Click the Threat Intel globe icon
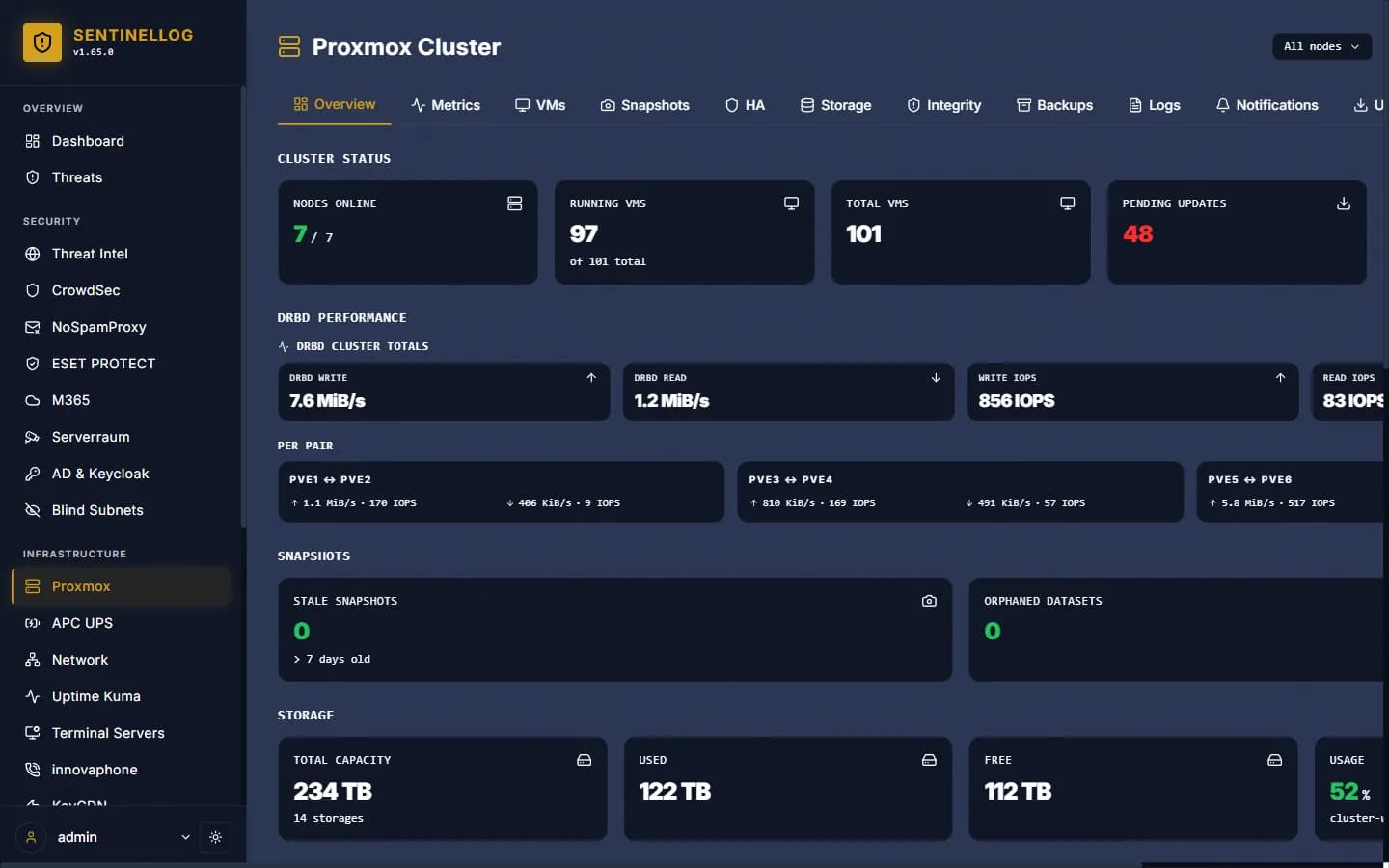Image resolution: width=1389 pixels, height=868 pixels. pos(32,254)
